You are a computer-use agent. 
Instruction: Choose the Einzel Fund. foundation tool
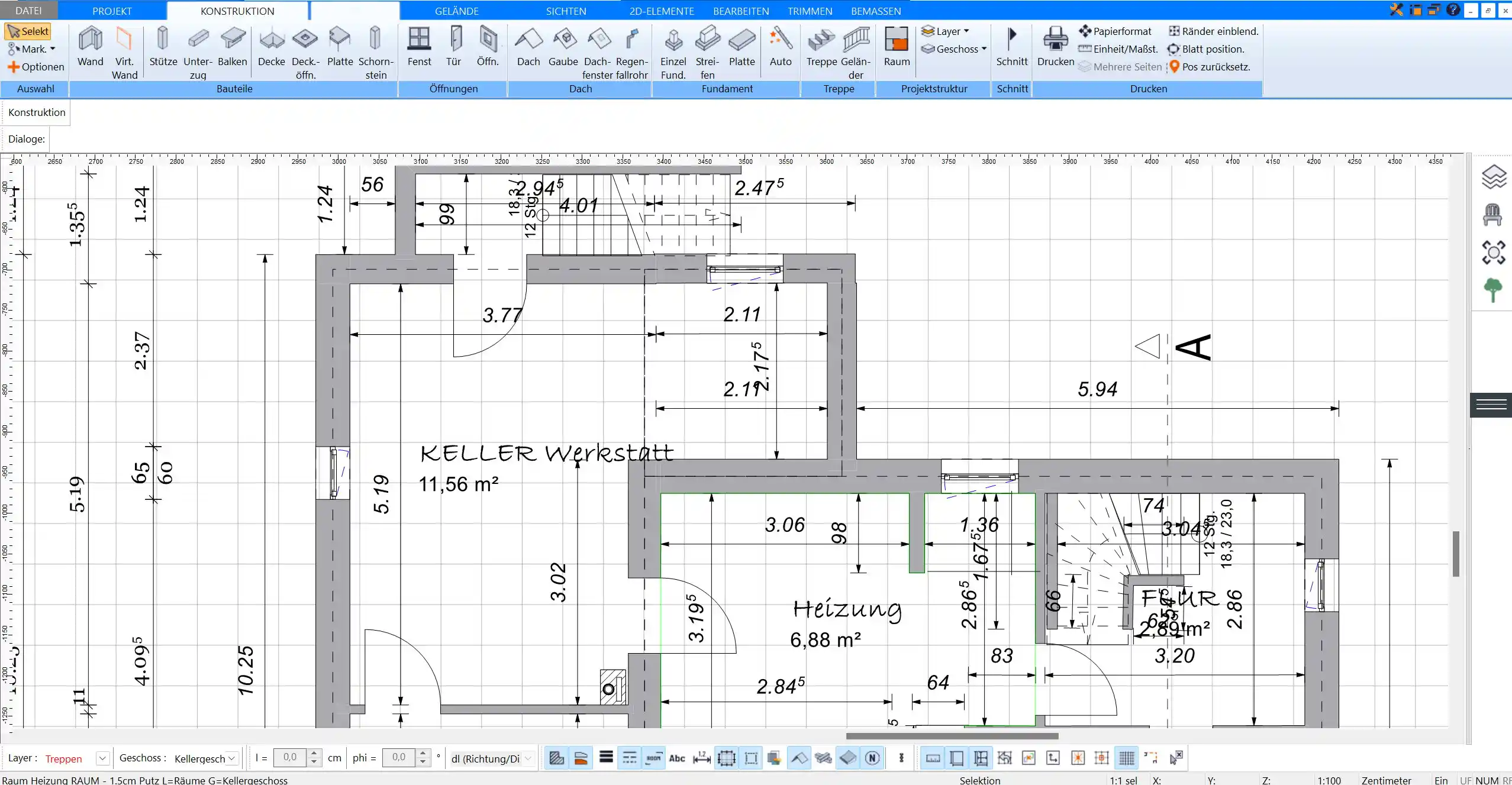pos(673,53)
